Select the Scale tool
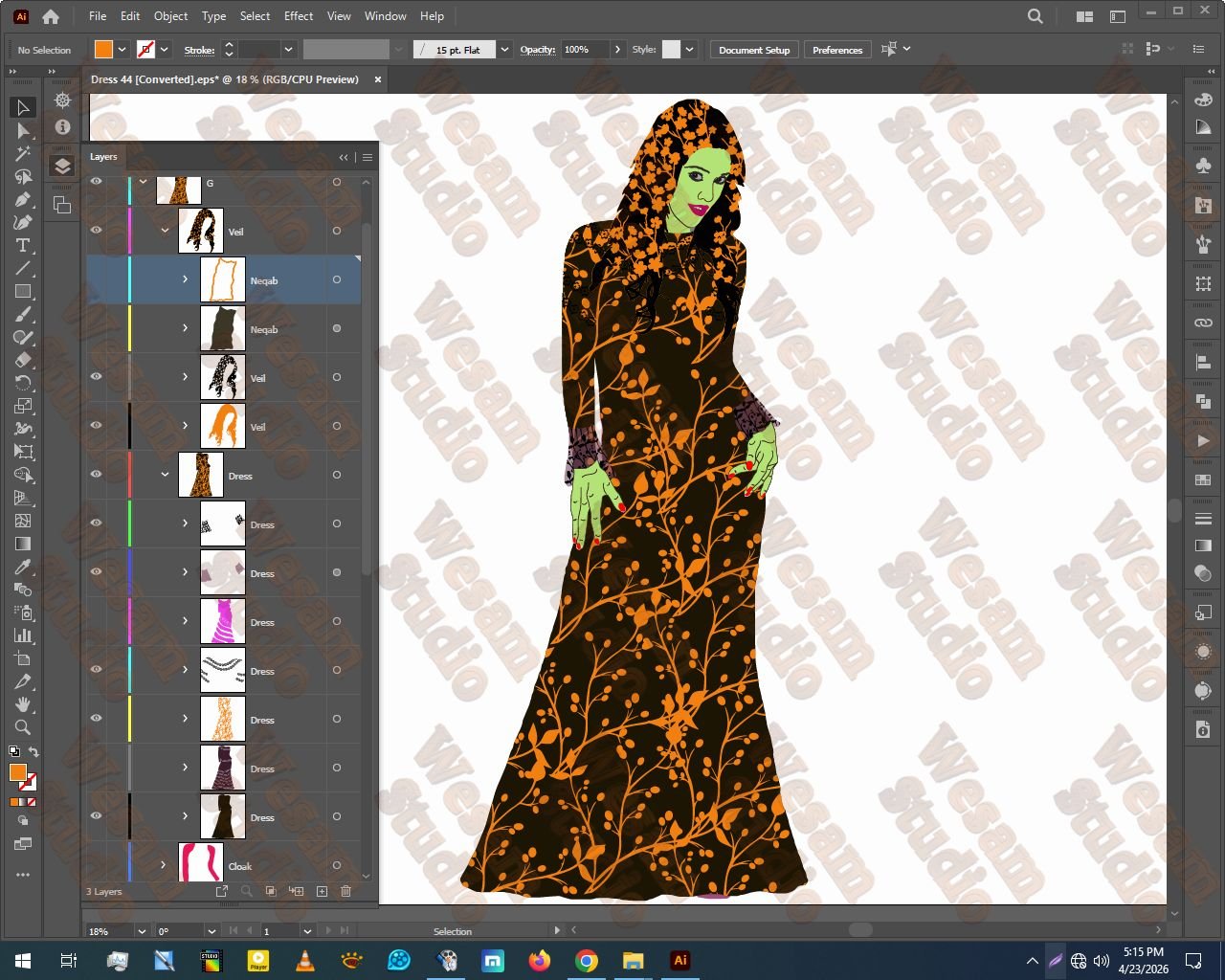 (23, 406)
